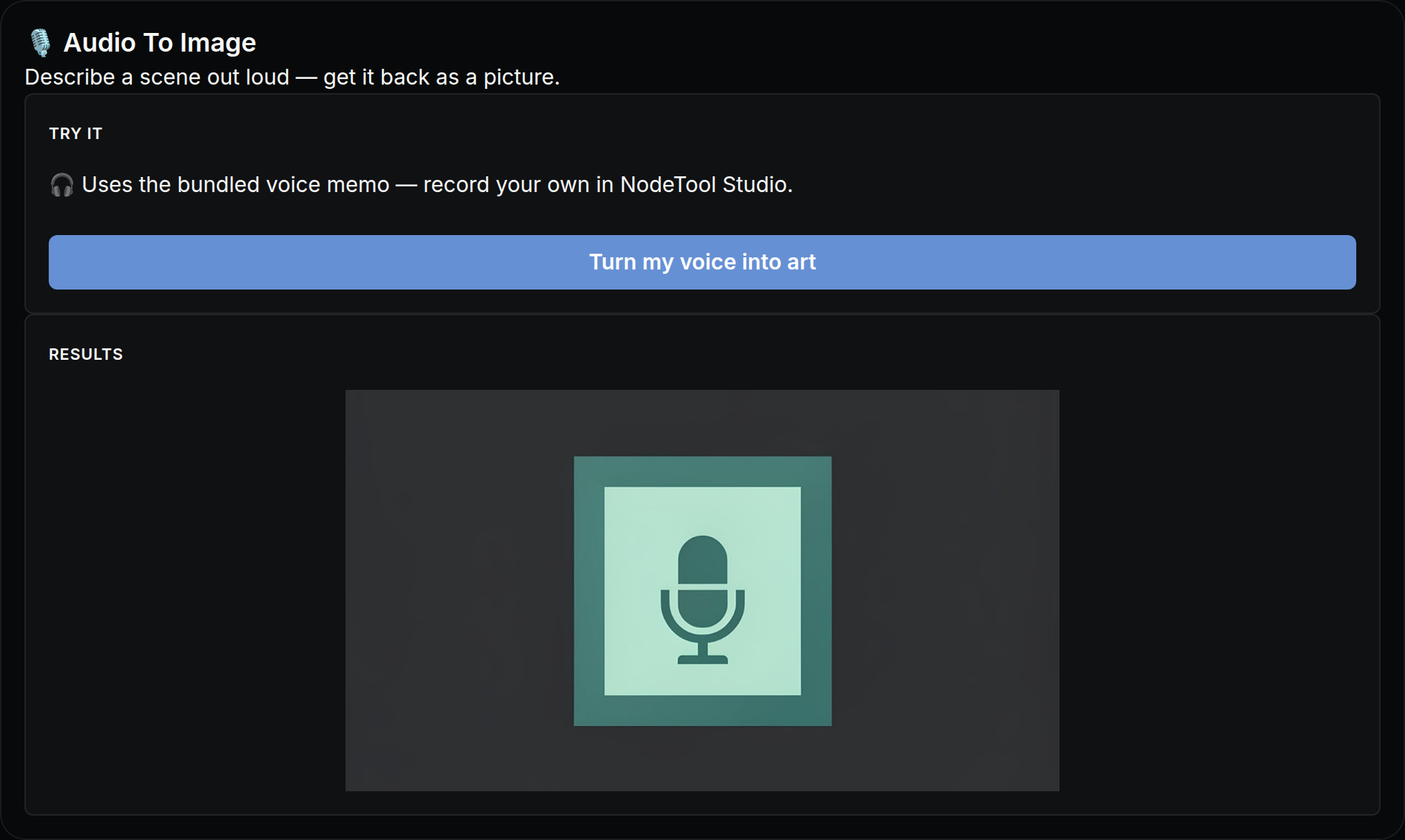Click the Turn my voice into art button
1405x840 pixels.
click(702, 262)
